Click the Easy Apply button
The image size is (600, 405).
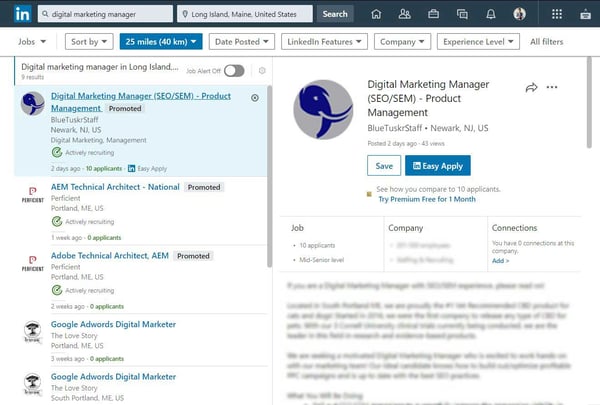click(x=438, y=165)
